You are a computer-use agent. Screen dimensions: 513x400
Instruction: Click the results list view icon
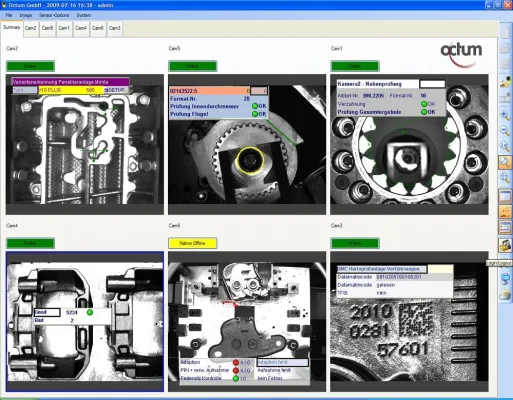coord(505,227)
